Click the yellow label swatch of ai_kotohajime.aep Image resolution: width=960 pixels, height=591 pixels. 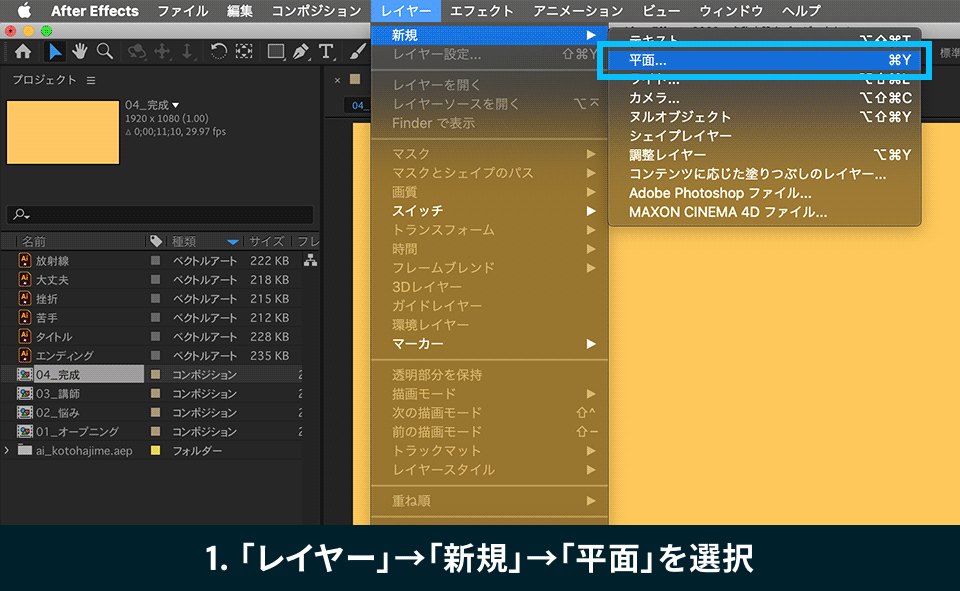156,450
